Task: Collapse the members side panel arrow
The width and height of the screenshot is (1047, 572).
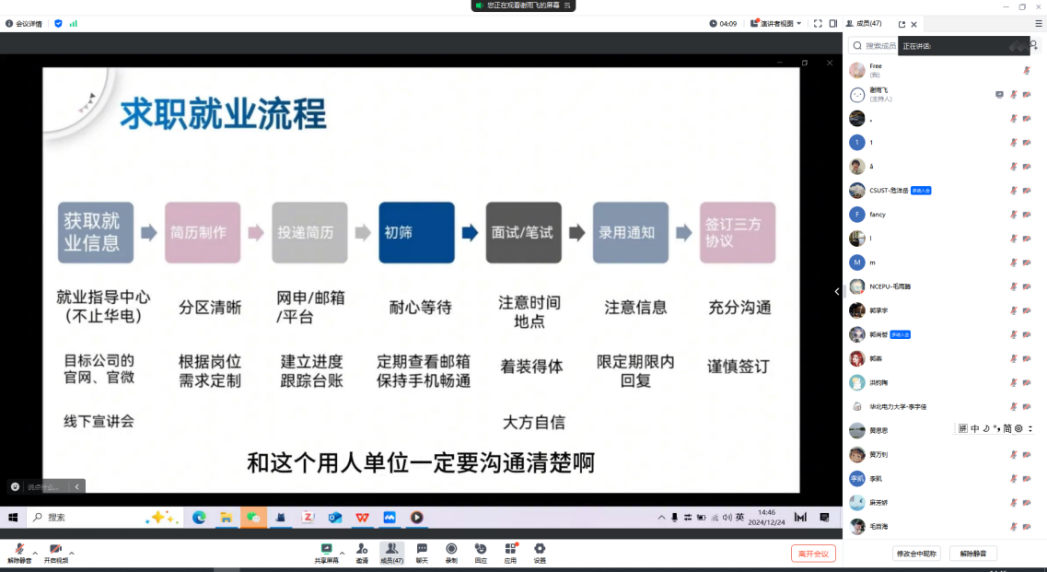Action: point(837,291)
